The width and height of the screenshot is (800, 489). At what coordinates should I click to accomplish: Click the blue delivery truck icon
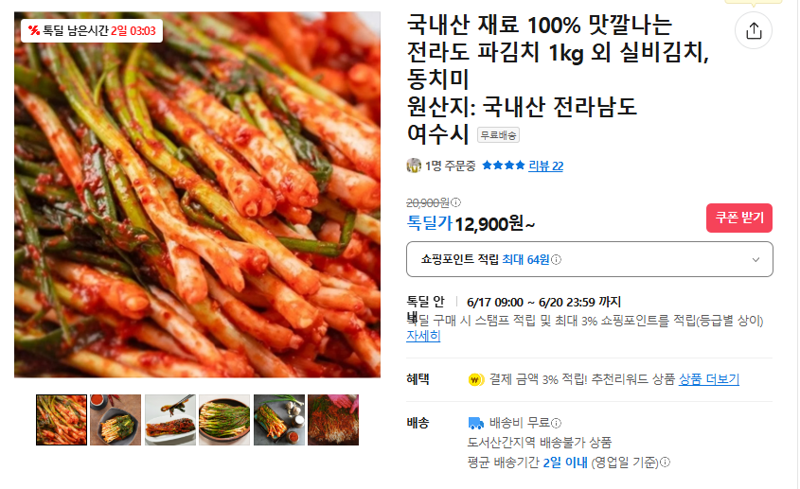tap(476, 423)
